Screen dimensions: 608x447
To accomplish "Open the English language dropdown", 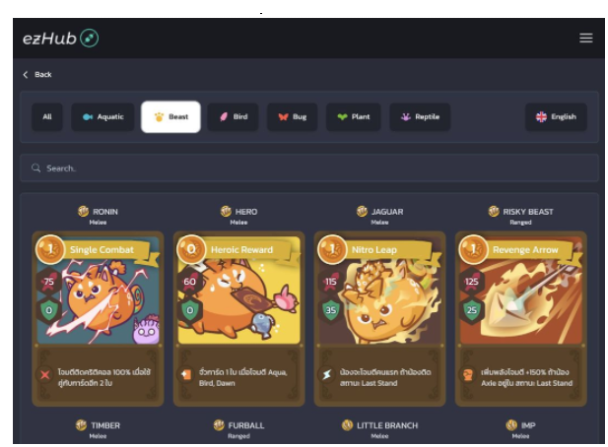I will coord(556,117).
